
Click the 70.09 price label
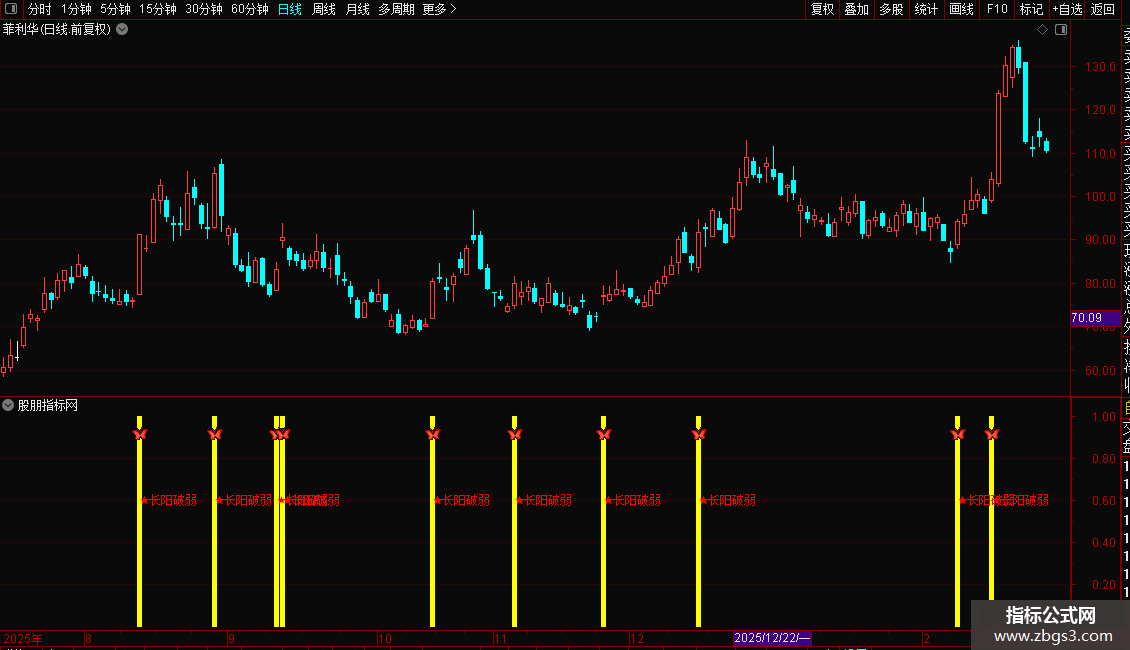[x=1094, y=318]
